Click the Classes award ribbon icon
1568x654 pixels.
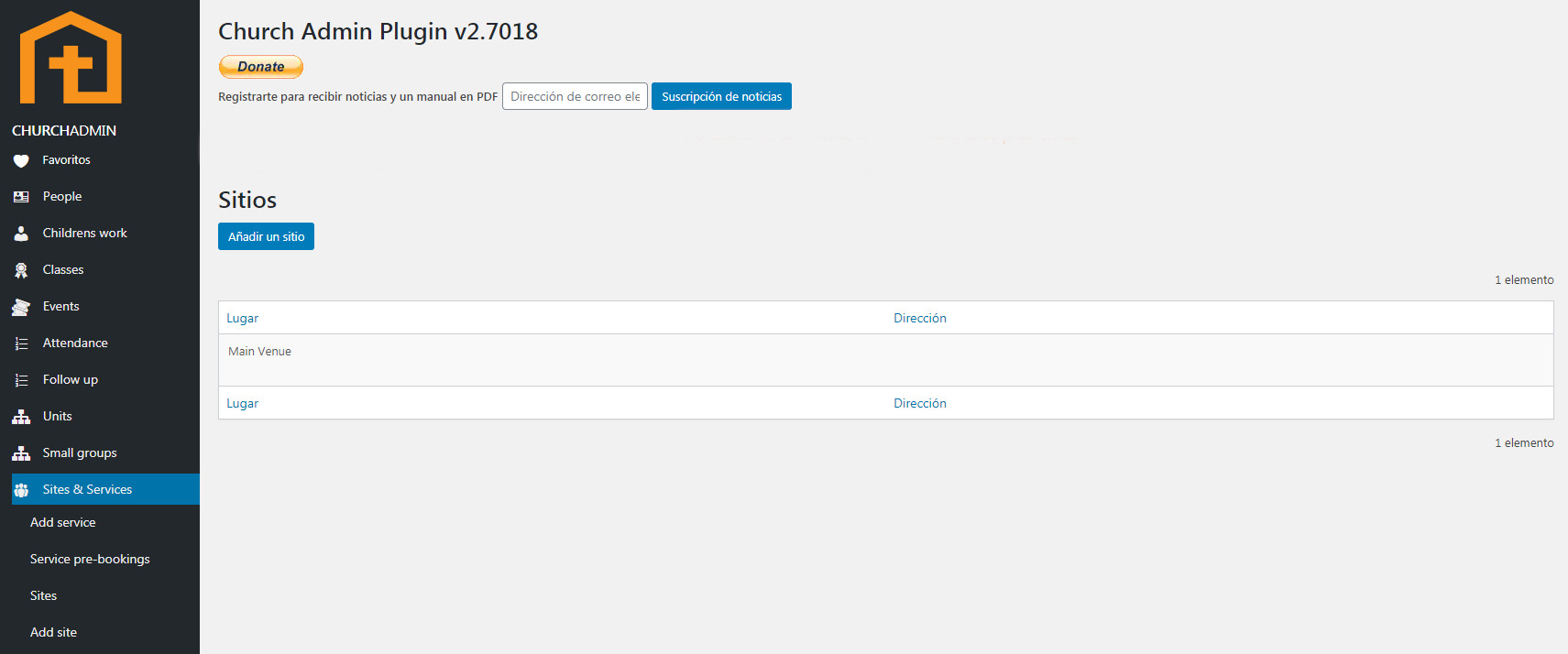click(x=21, y=270)
